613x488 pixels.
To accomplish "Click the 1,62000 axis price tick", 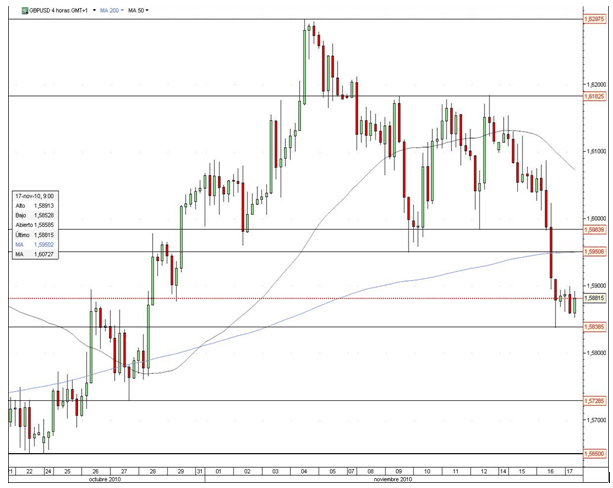I will click(x=596, y=84).
